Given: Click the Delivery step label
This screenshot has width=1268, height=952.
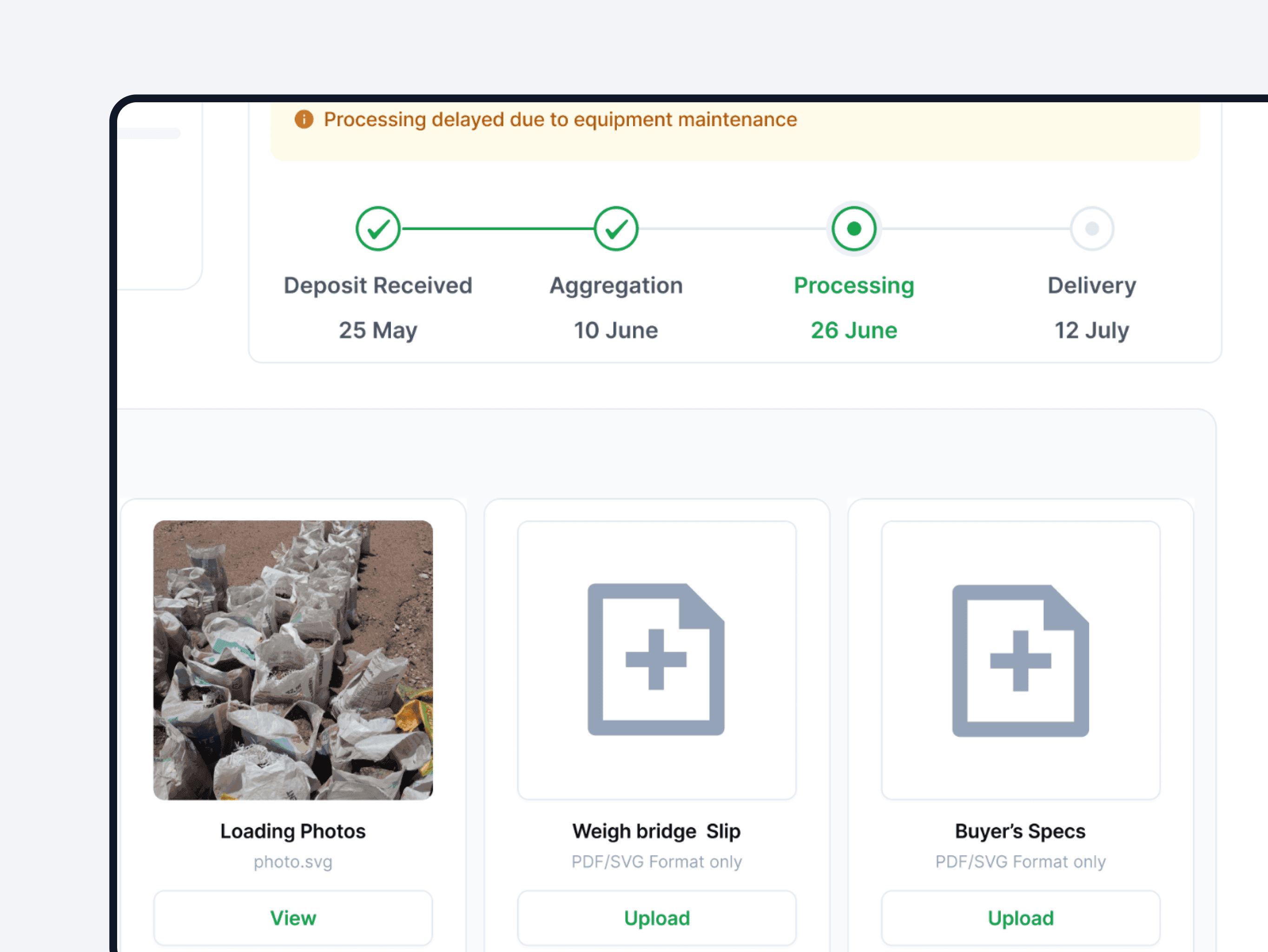Looking at the screenshot, I should tap(1091, 285).
